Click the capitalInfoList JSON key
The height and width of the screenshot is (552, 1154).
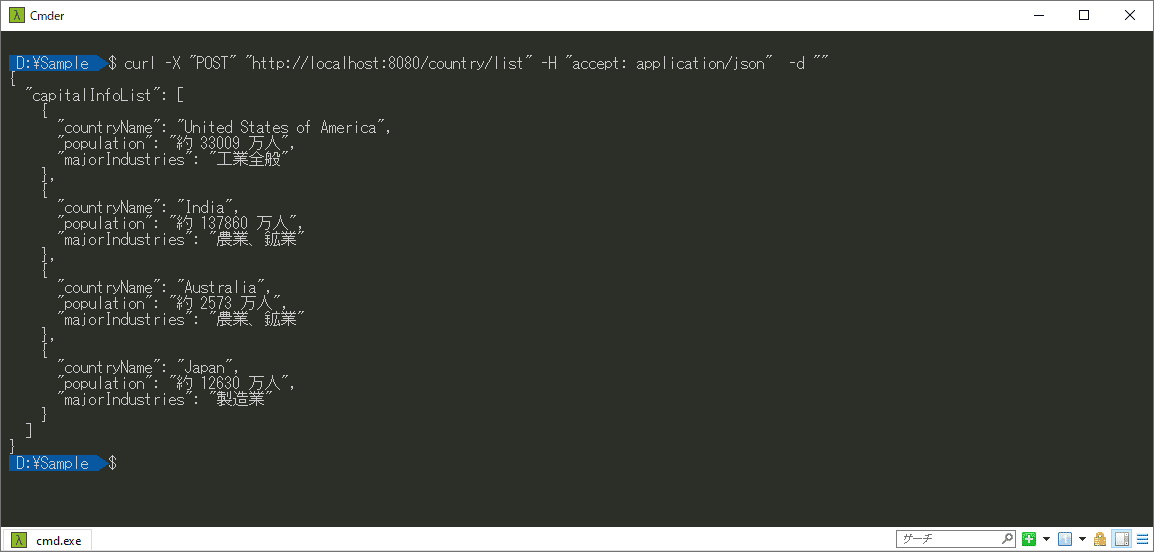(x=98, y=96)
